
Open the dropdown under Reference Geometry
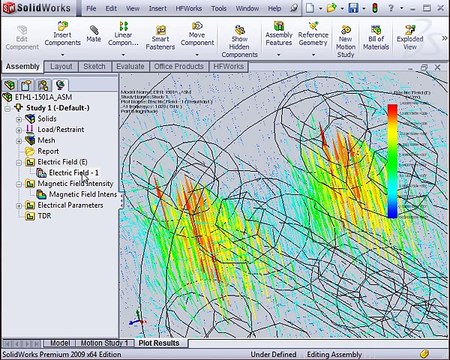pos(313,55)
